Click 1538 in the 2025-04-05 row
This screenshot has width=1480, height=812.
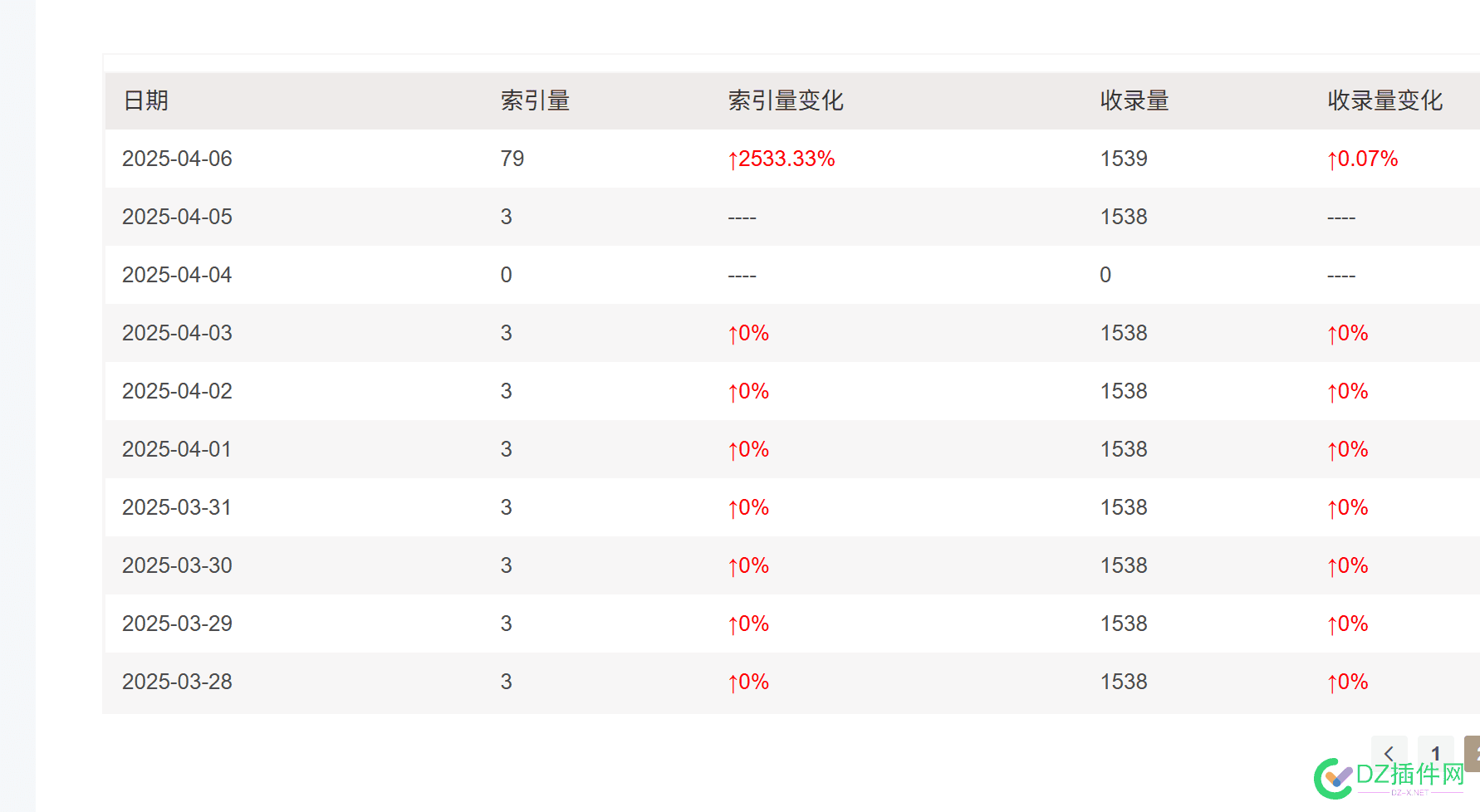pyautogui.click(x=1124, y=217)
